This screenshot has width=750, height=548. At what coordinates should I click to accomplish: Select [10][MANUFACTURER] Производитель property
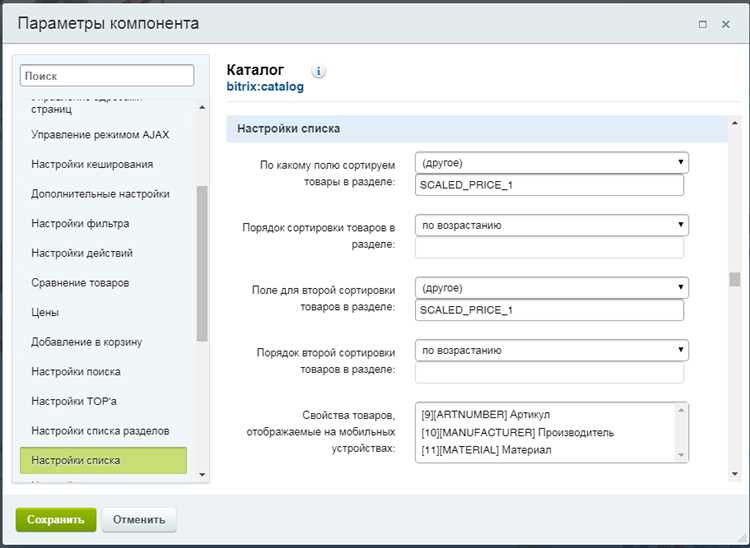[x=518, y=433]
